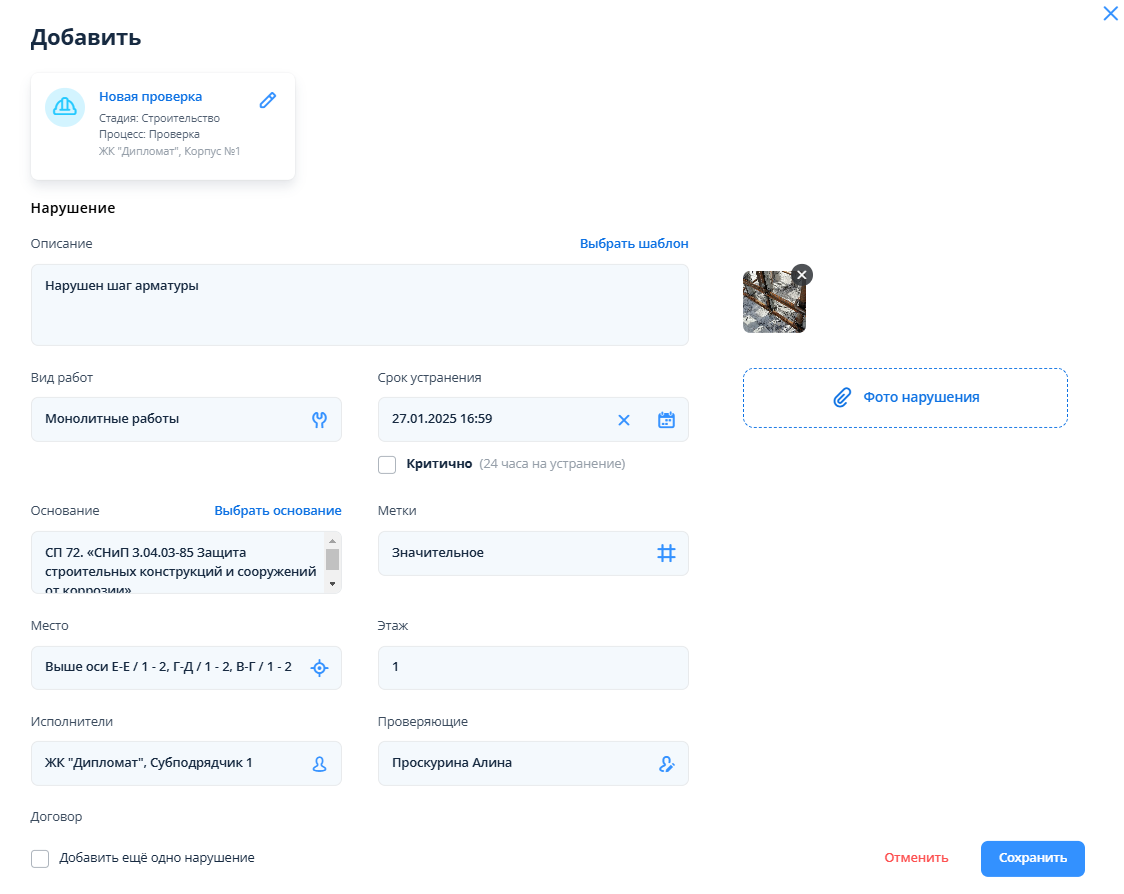The image size is (1124, 894).
Task: Click the Отменить button
Action: (916, 858)
